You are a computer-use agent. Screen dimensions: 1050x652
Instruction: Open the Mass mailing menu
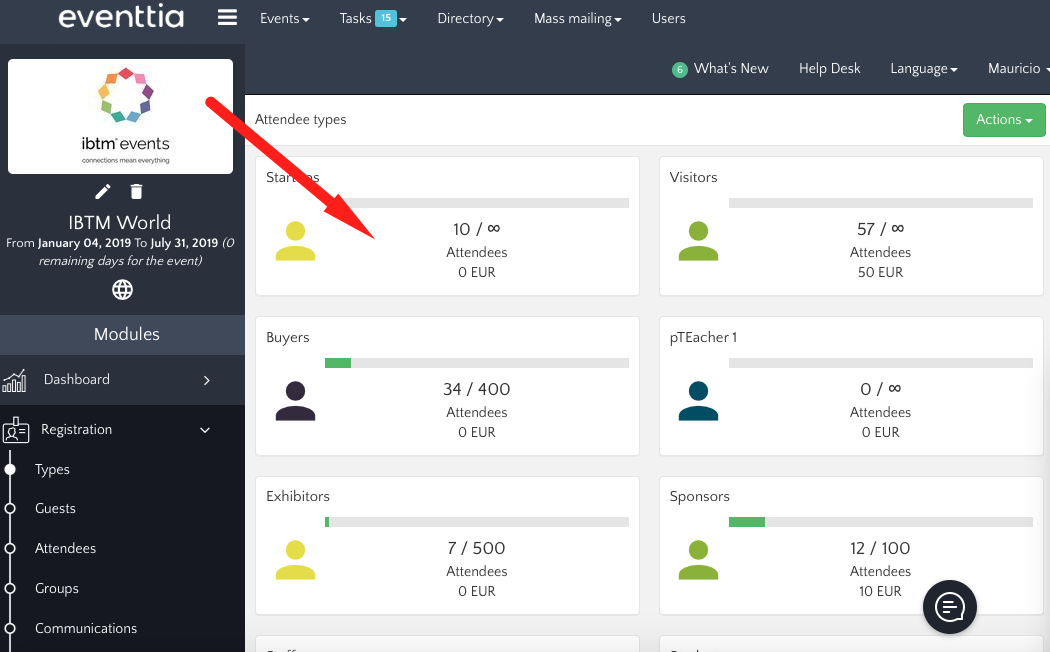(x=577, y=19)
